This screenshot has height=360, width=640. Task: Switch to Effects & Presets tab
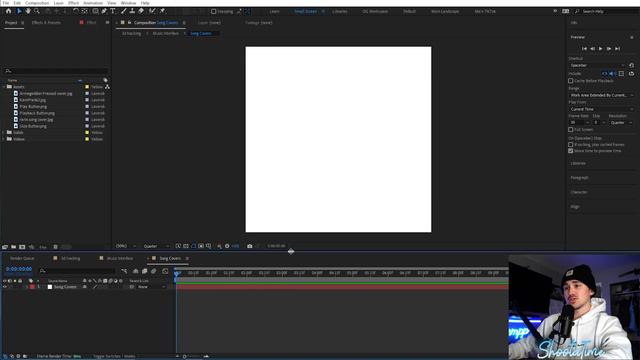tap(46, 22)
